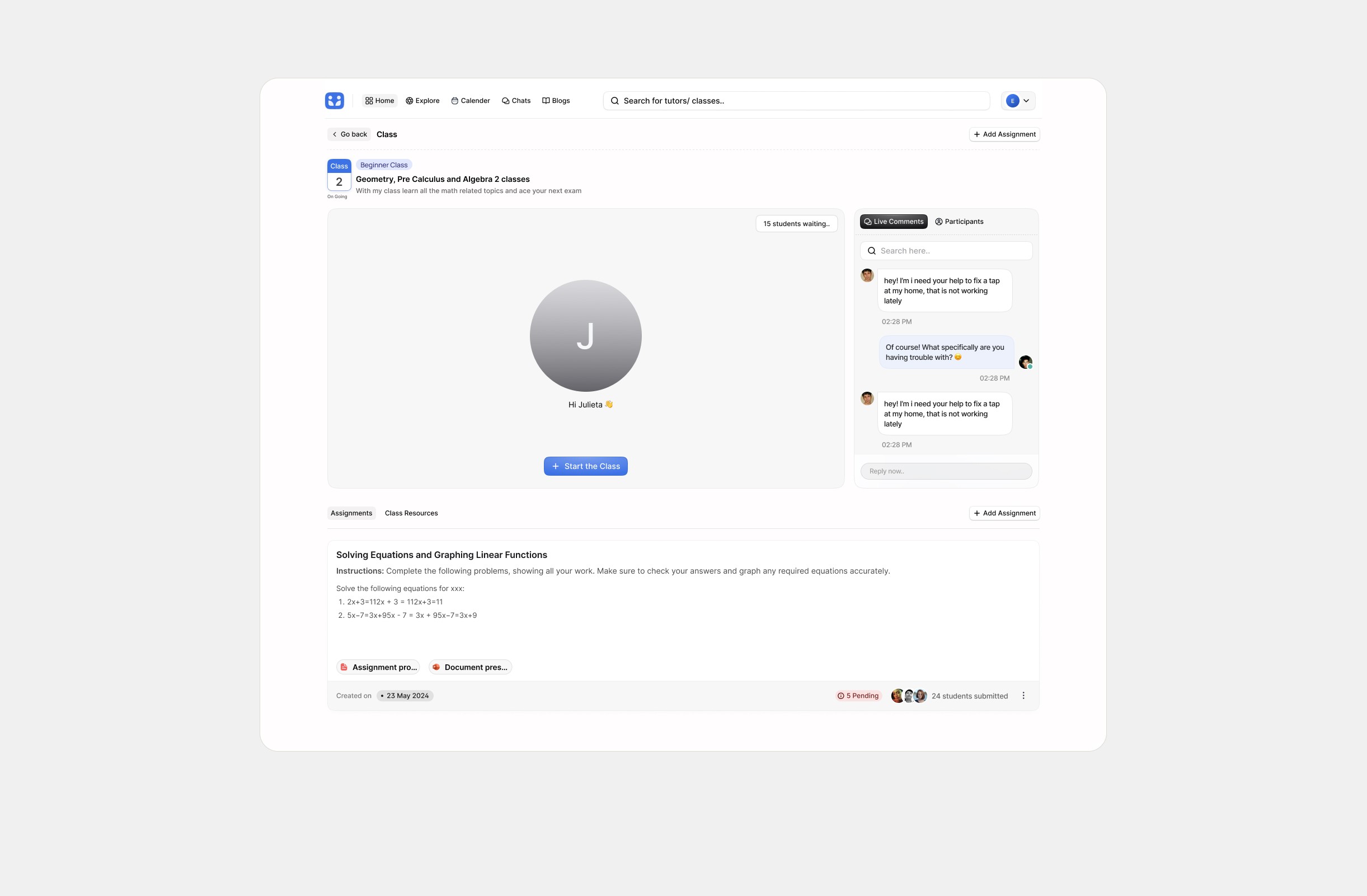This screenshot has height=896, width=1367.
Task: Switch to the Class Resources tab
Action: (x=410, y=513)
